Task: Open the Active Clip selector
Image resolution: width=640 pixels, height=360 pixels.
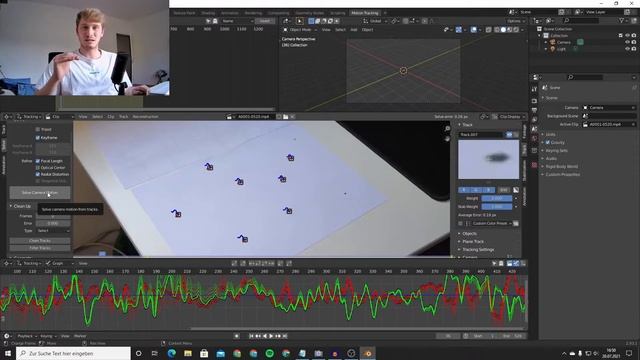Action: 609,124
